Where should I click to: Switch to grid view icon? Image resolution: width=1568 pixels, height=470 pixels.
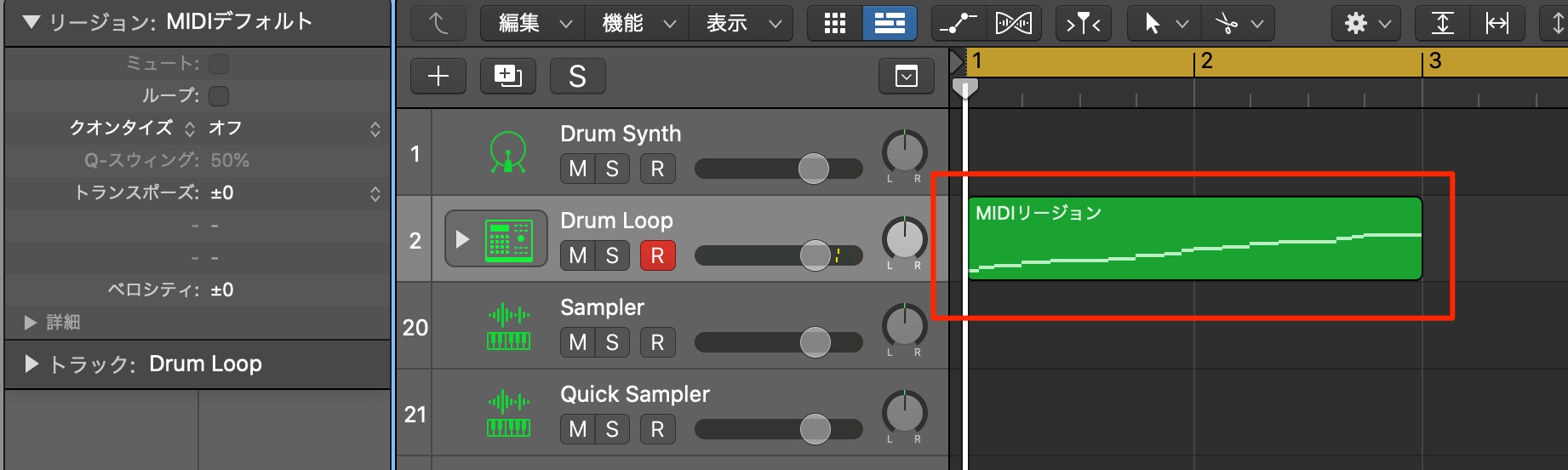coord(835,23)
